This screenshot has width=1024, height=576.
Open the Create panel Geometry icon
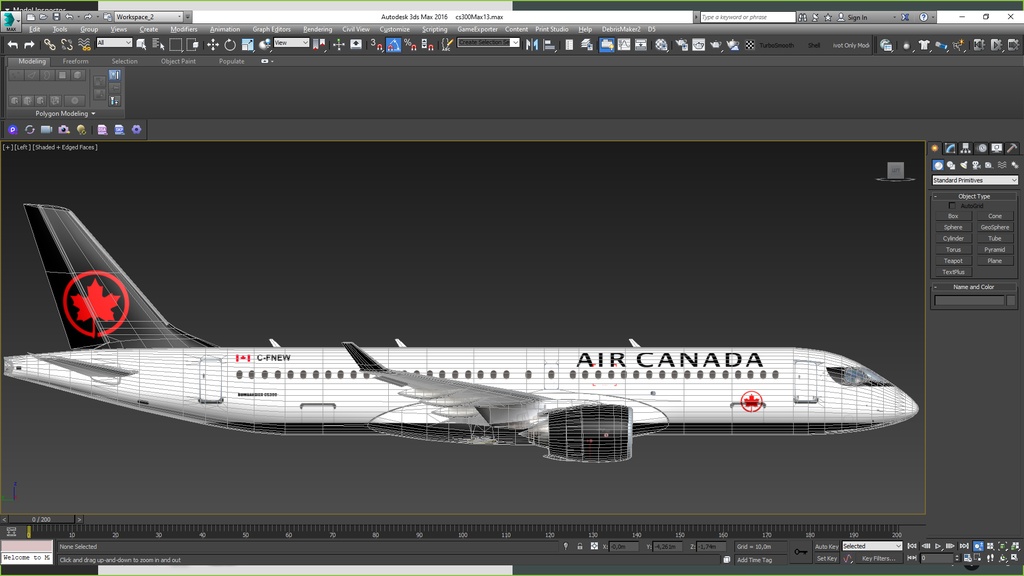click(x=937, y=164)
